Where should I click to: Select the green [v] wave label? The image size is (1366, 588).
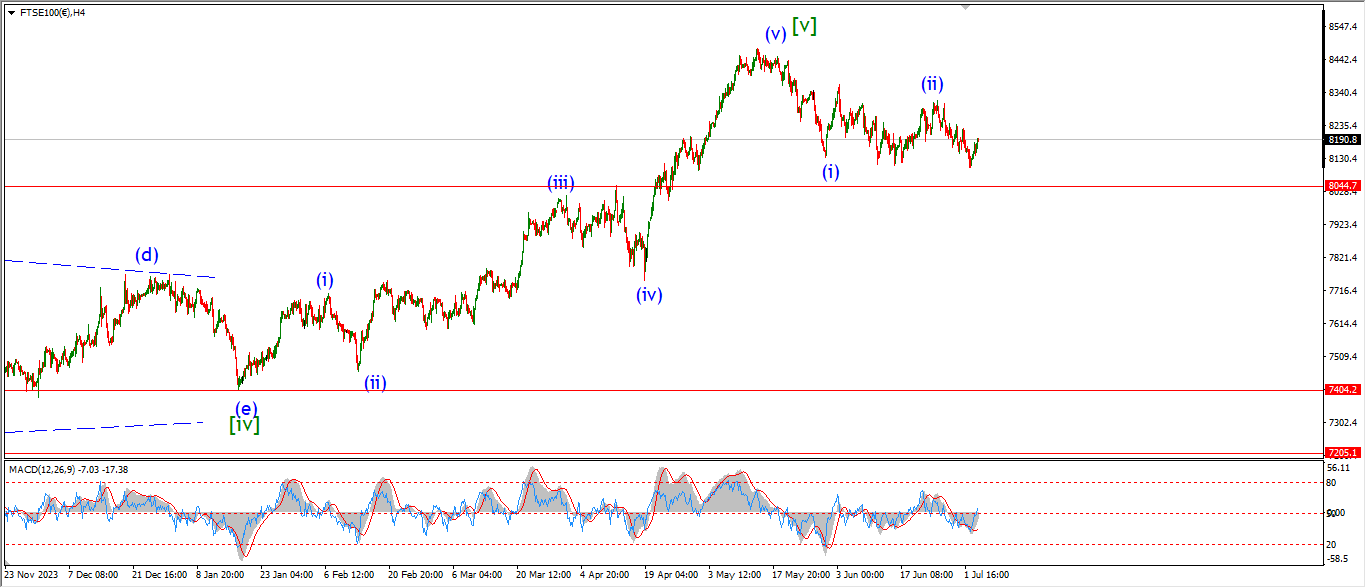pos(804,27)
